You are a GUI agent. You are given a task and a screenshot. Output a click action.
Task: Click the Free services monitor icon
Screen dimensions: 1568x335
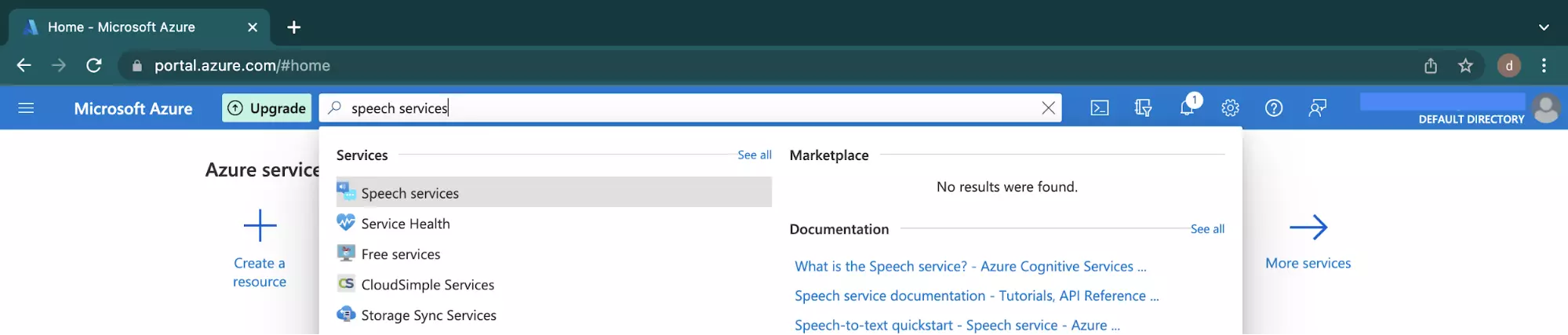(346, 253)
